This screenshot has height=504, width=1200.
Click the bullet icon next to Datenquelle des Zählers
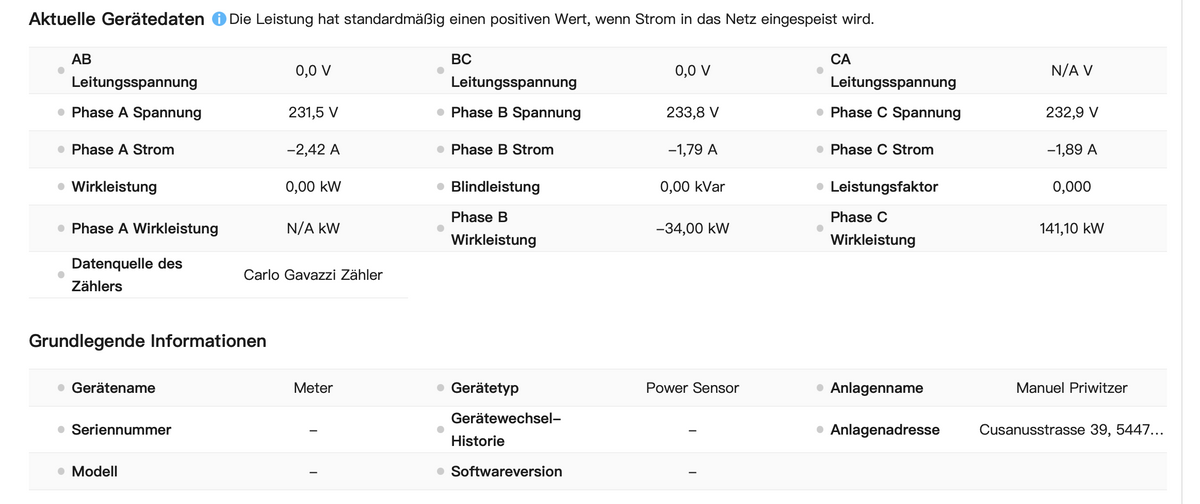tap(61, 275)
